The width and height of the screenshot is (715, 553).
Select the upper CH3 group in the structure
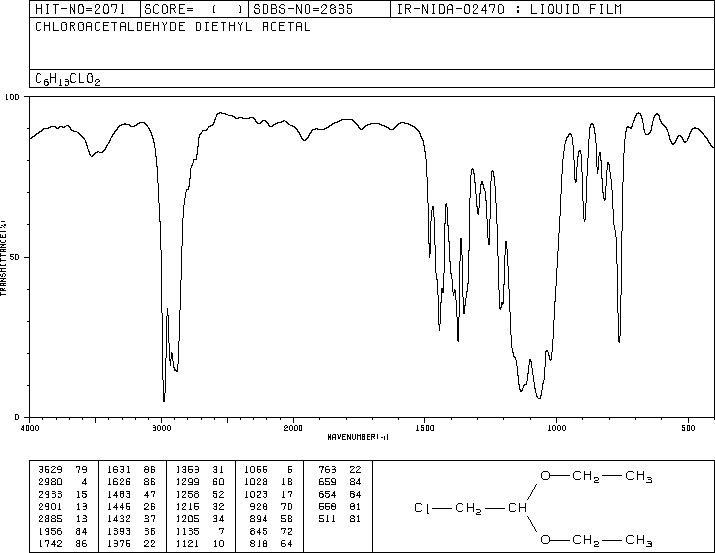[638, 477]
